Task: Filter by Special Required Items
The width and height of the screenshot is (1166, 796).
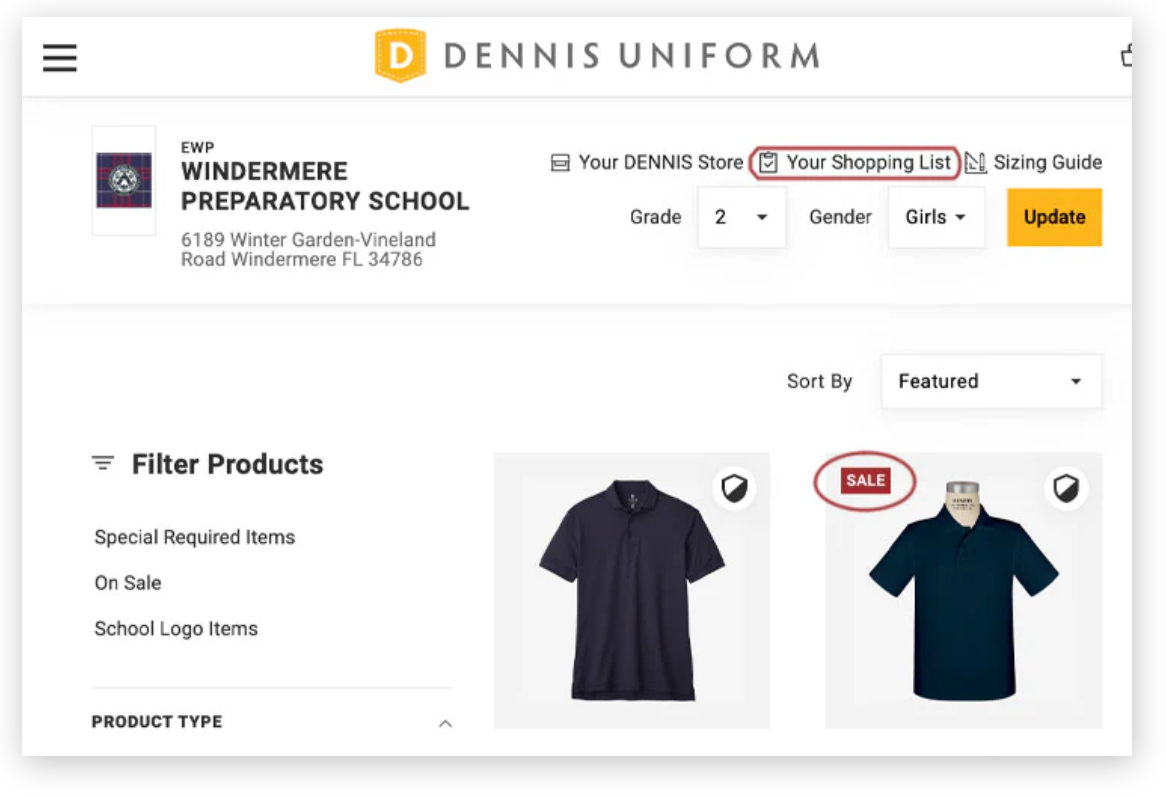Action: click(195, 538)
